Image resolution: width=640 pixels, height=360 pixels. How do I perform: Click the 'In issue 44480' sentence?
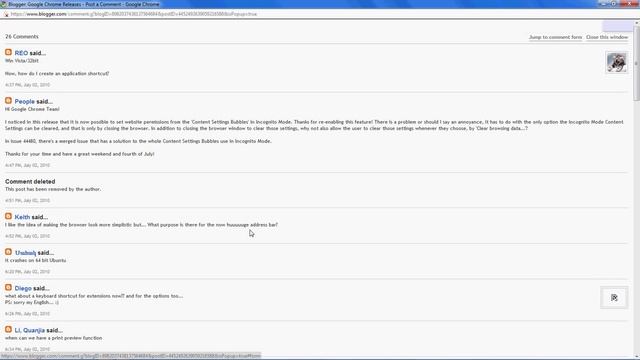pyautogui.click(x=138, y=141)
